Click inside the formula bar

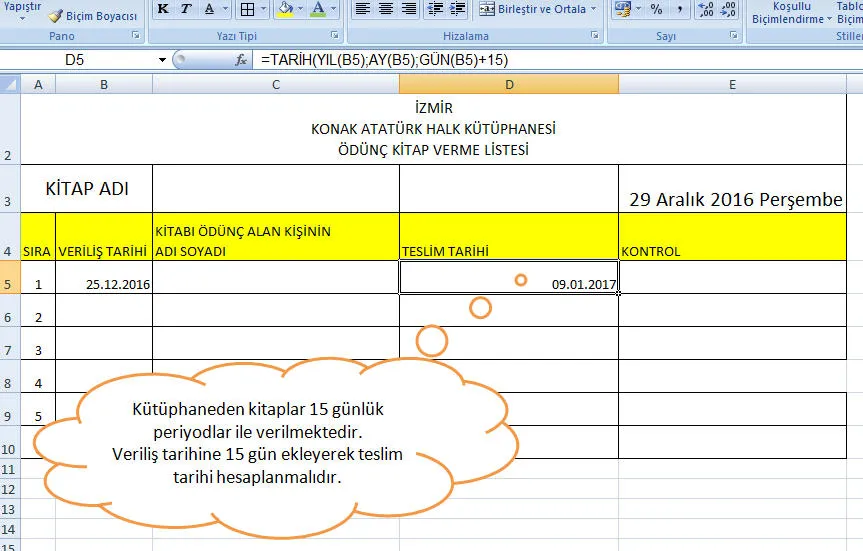[550, 60]
